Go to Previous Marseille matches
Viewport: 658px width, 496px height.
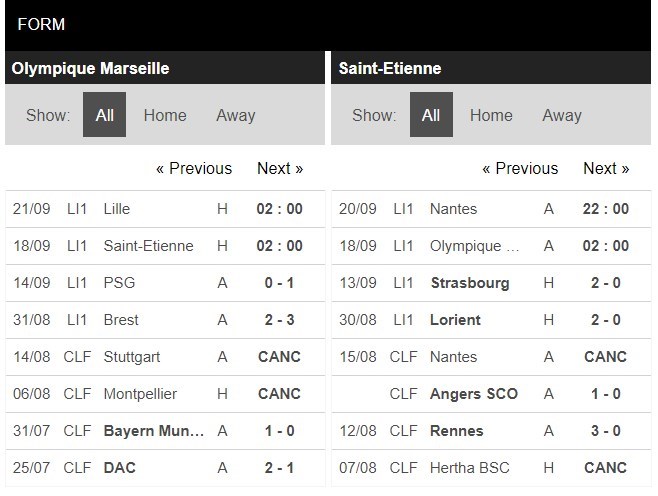click(x=194, y=168)
